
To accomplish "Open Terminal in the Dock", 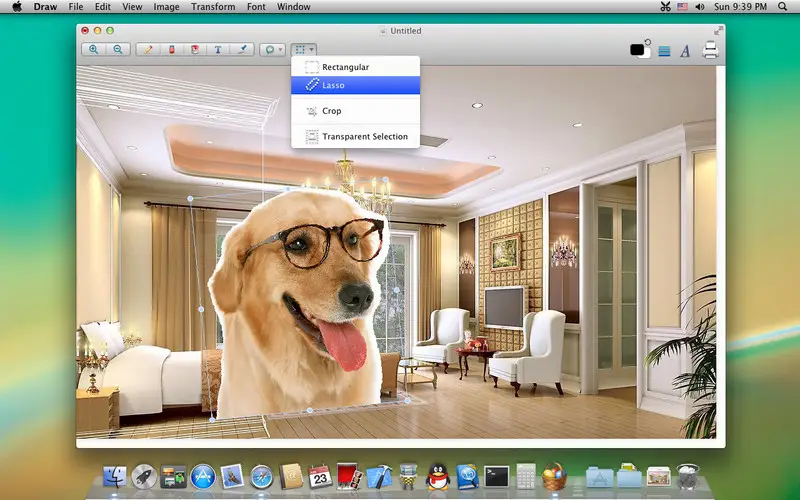I will coord(496,477).
